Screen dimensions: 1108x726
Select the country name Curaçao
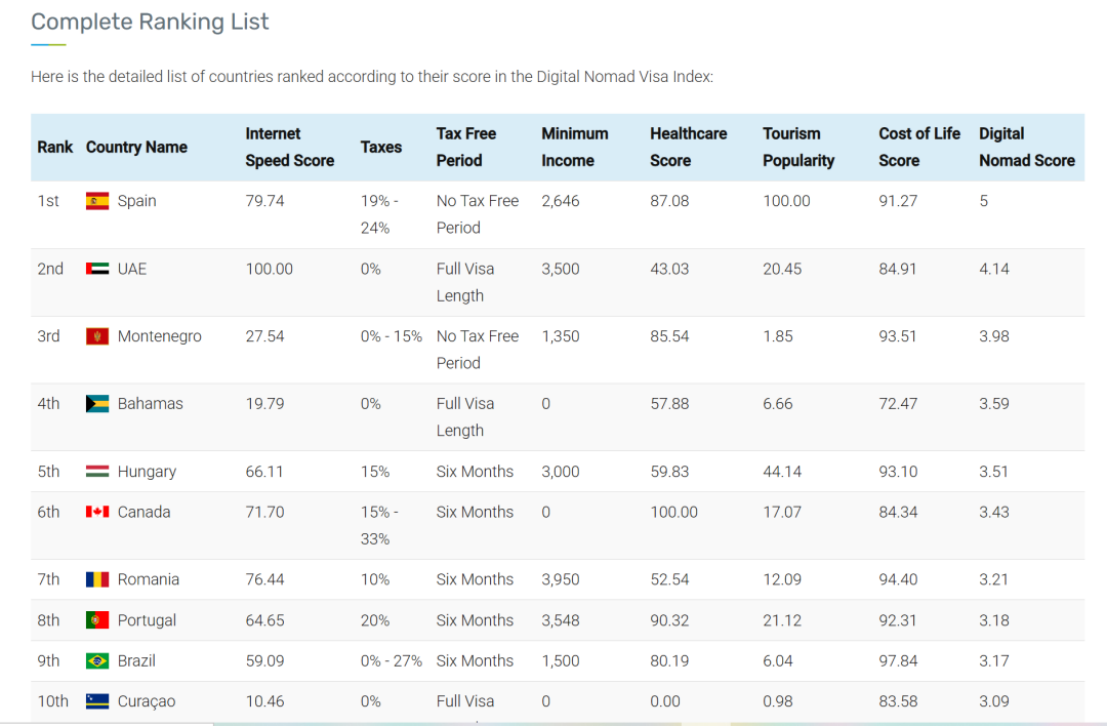click(146, 701)
